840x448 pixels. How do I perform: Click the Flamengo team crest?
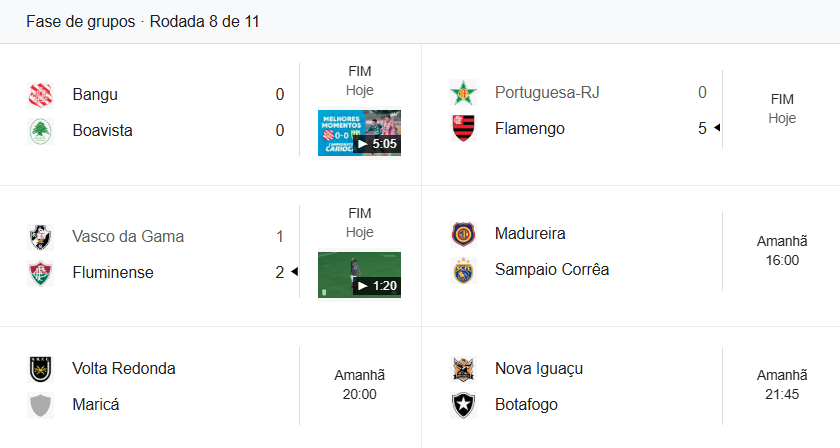tap(463, 128)
